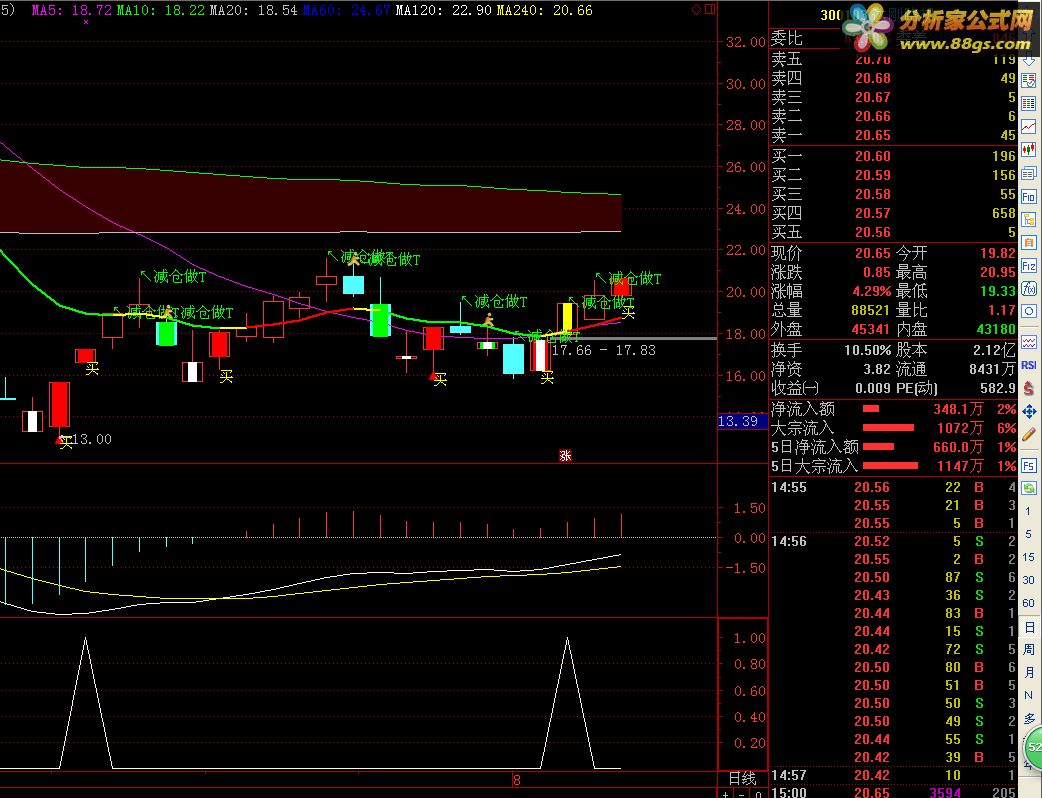Select the weekly '周' period
The width and height of the screenshot is (1042, 798).
[1029, 649]
